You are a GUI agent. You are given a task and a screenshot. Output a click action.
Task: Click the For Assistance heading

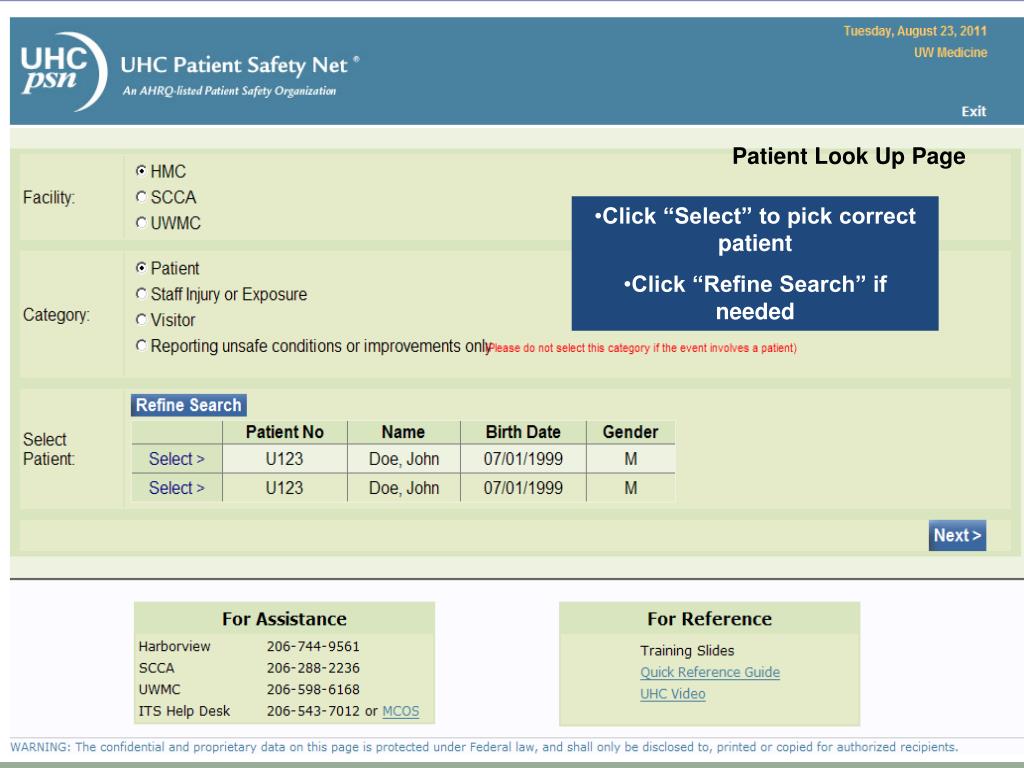pos(284,619)
